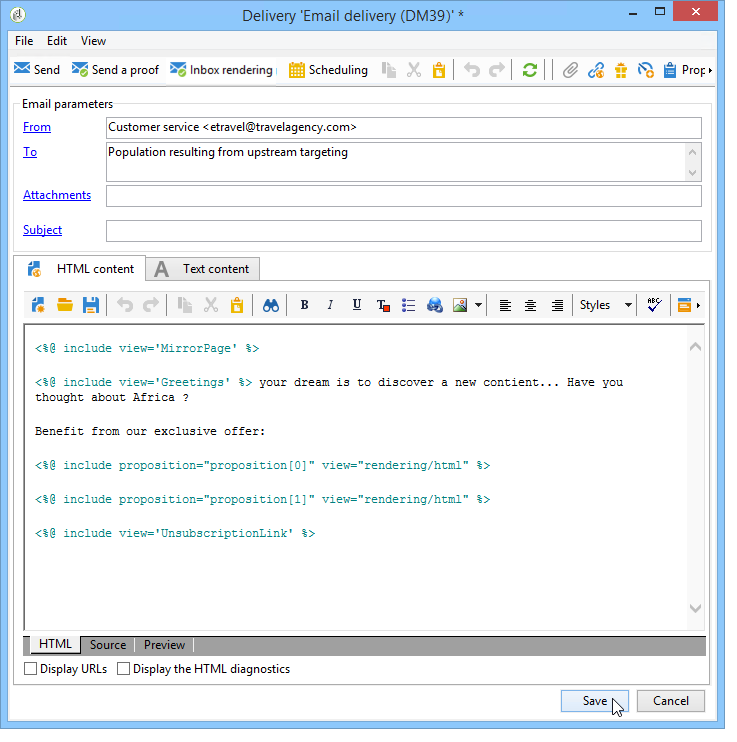Align text right

click(557, 305)
